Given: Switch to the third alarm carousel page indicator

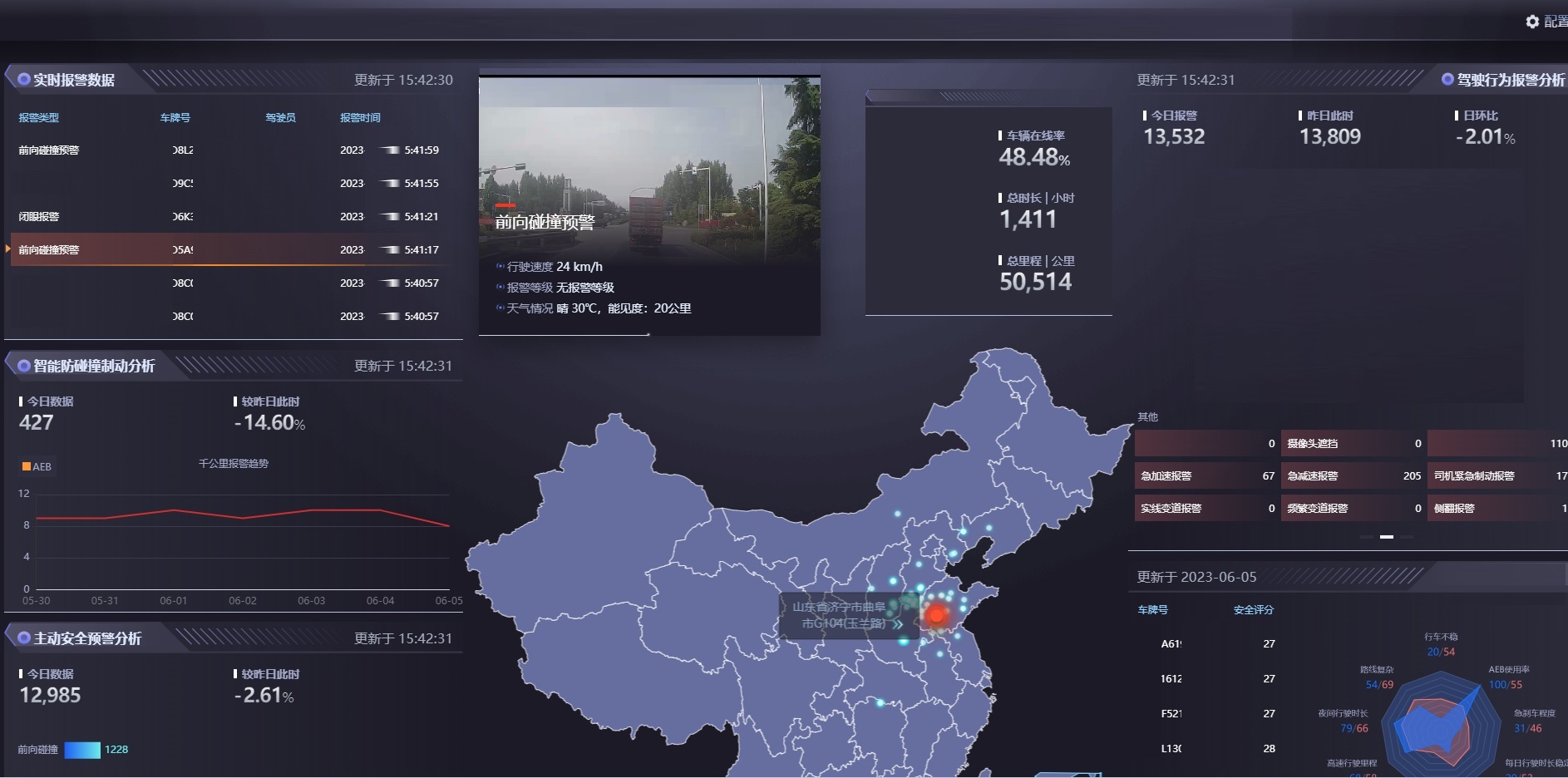Looking at the screenshot, I should [x=1407, y=537].
